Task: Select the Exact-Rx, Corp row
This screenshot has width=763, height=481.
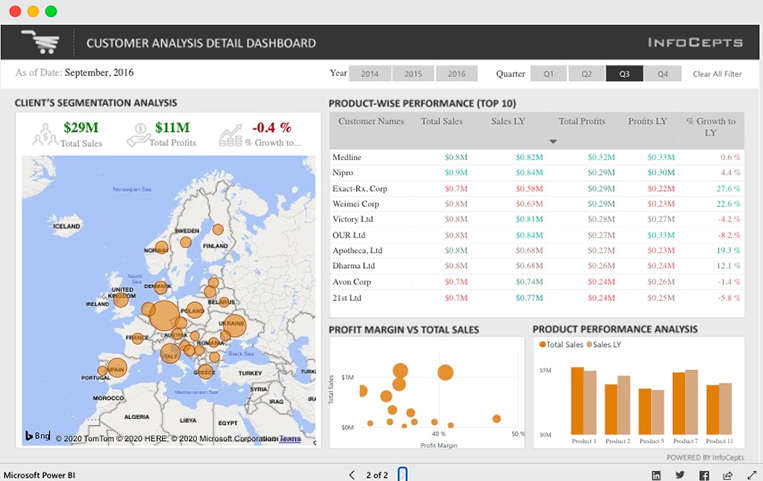Action: click(x=537, y=188)
